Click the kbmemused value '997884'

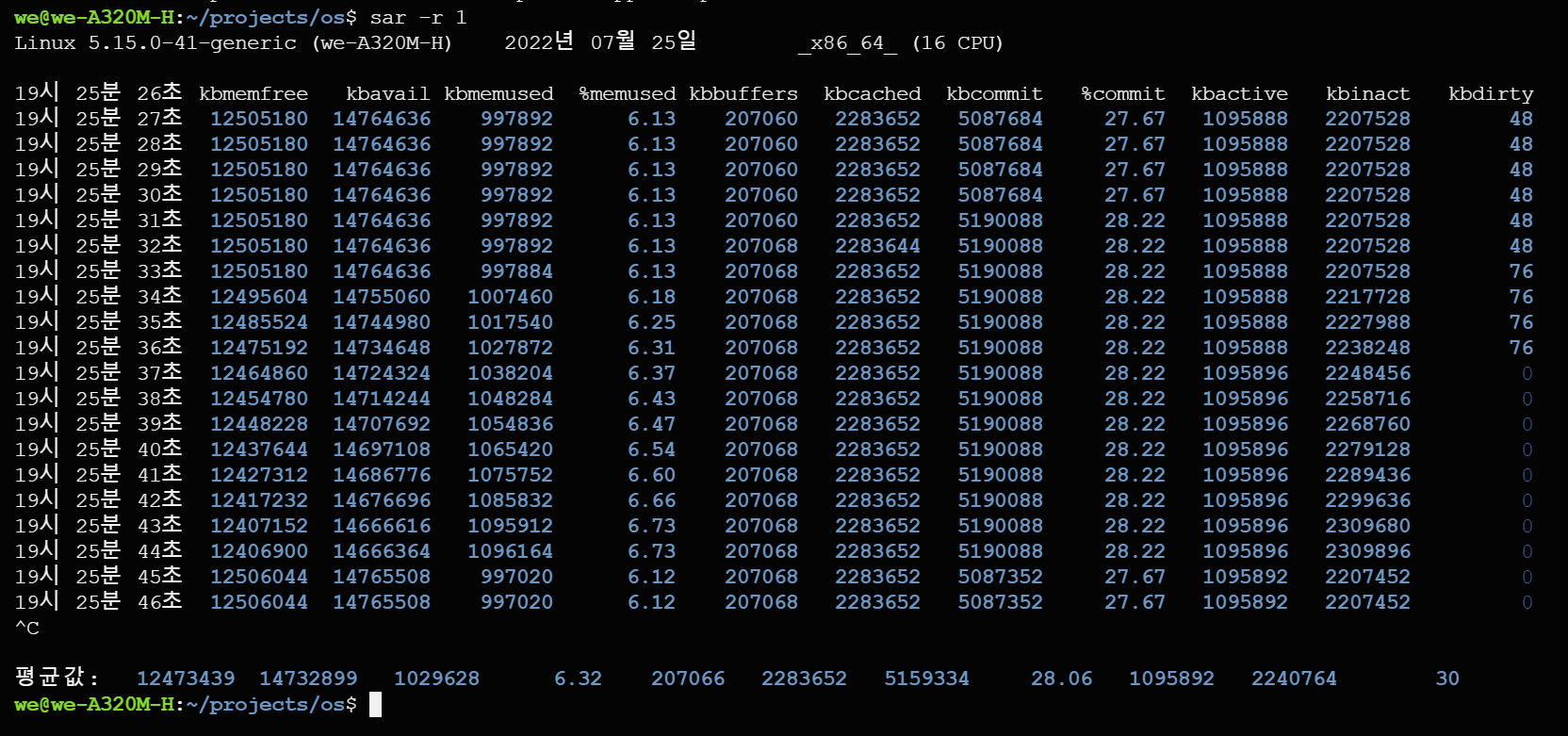[x=517, y=272]
